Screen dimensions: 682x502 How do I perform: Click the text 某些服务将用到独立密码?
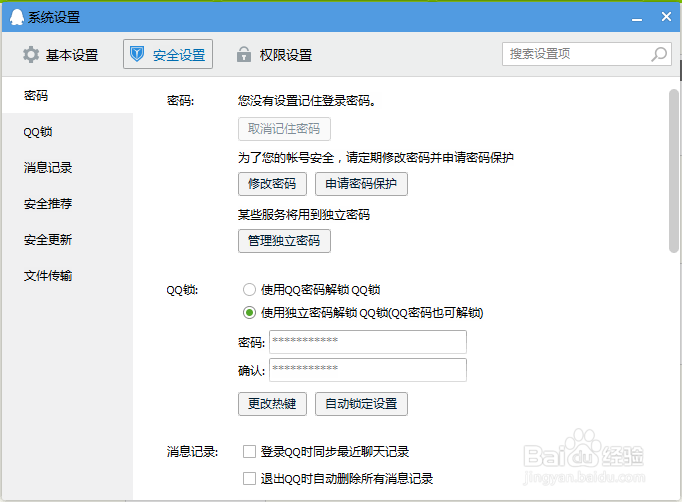pyautogui.click(x=304, y=215)
